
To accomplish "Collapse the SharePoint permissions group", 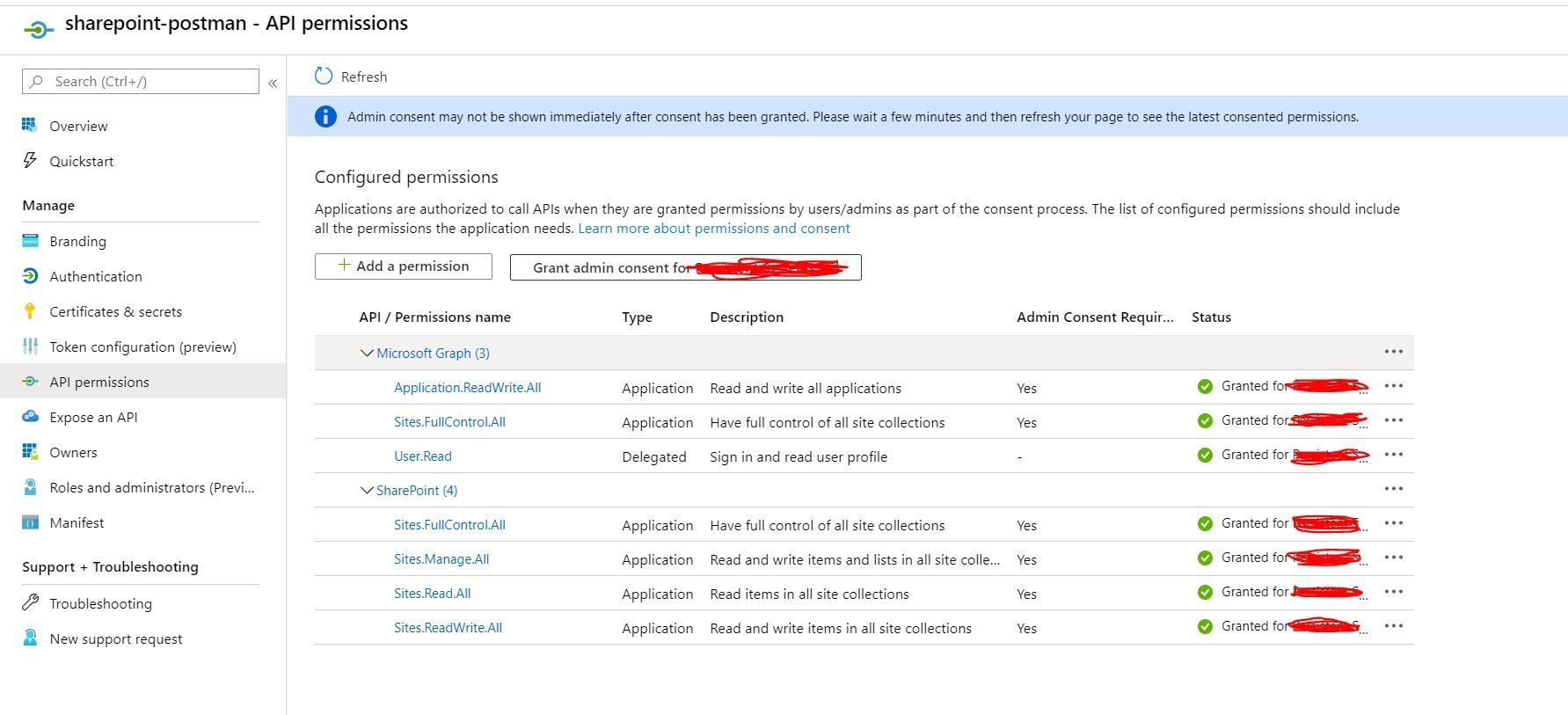I will coord(367,491).
